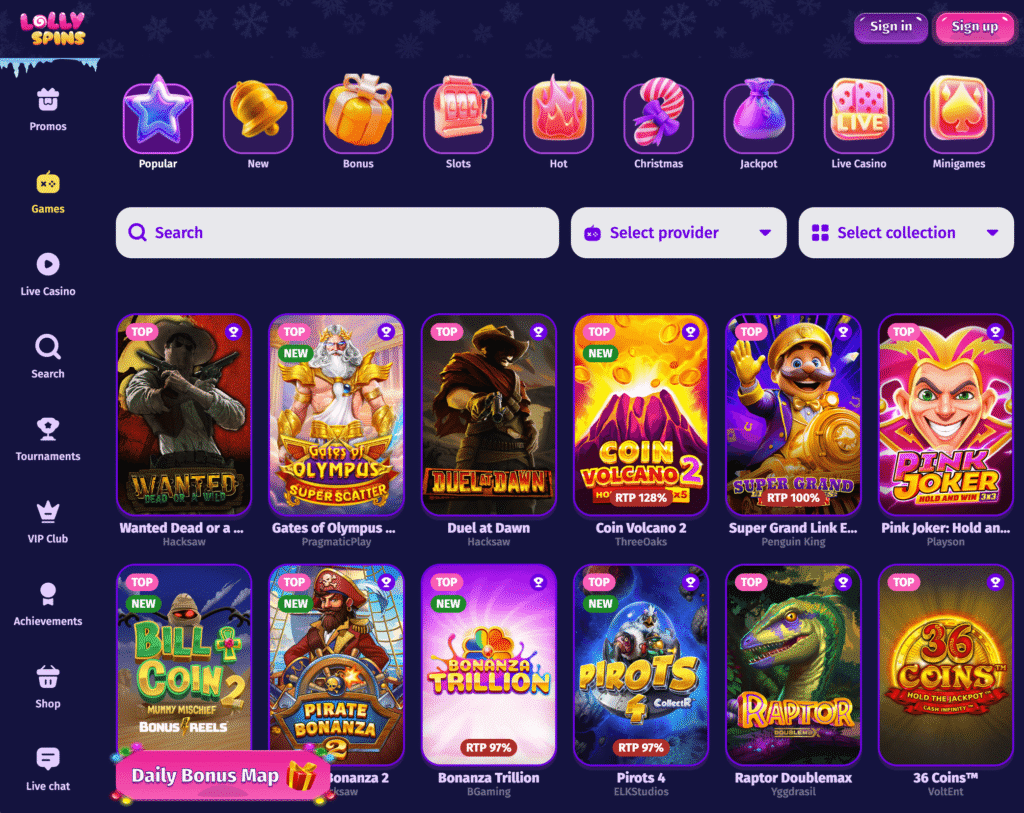Open the Coin Volcano 2 game thumbnail

coord(641,415)
